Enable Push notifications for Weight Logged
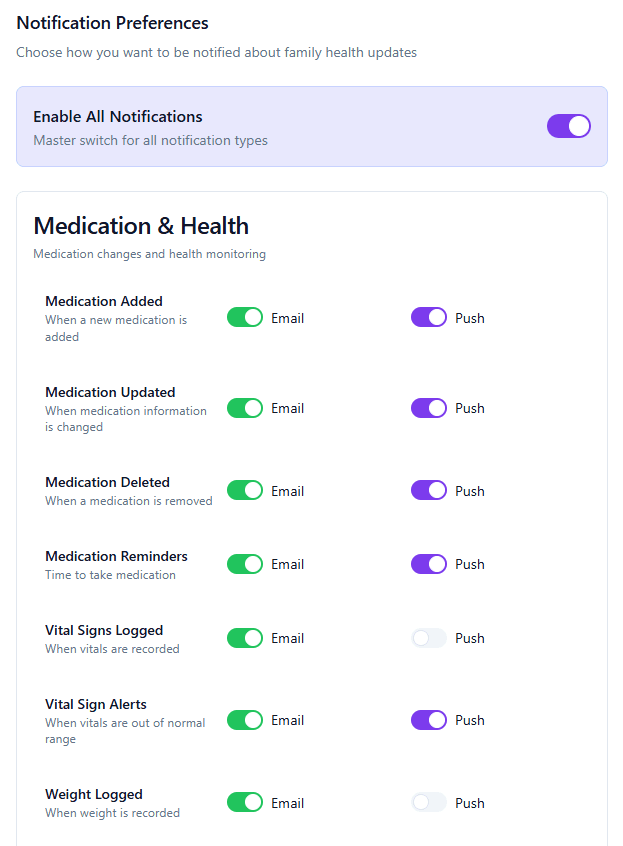 [428, 802]
